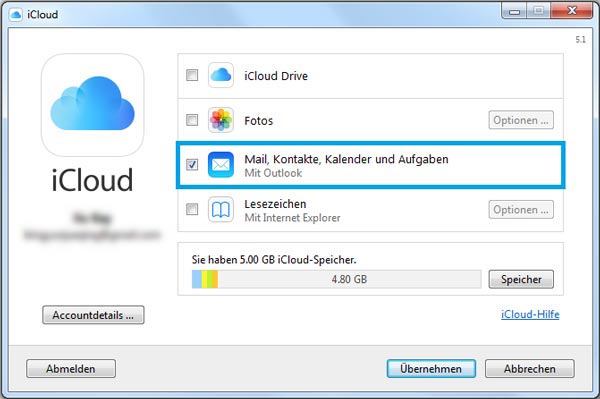Click the Fotos label
This screenshot has height=399, width=600.
[259, 121]
